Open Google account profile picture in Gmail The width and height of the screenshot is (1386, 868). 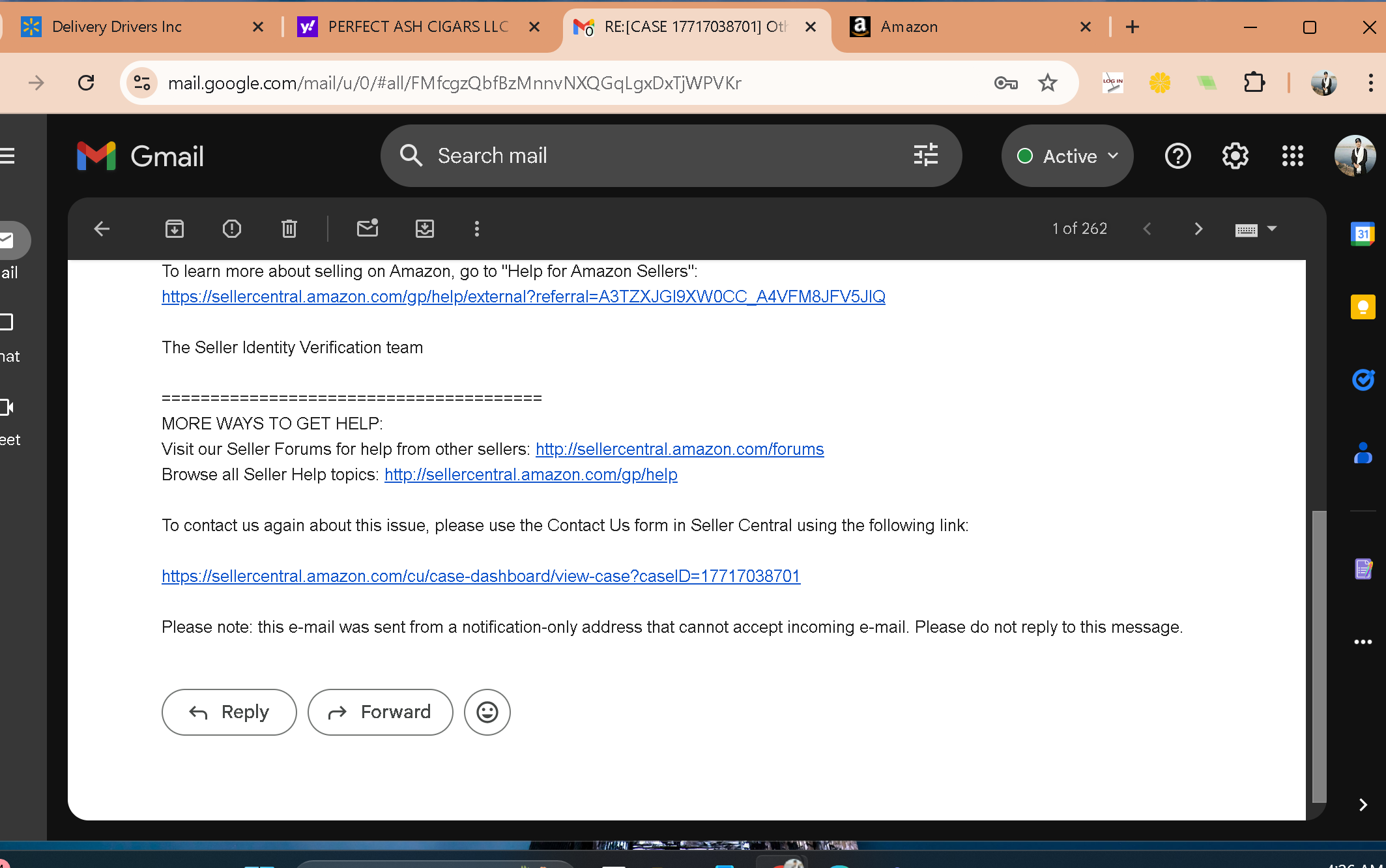[x=1355, y=156]
